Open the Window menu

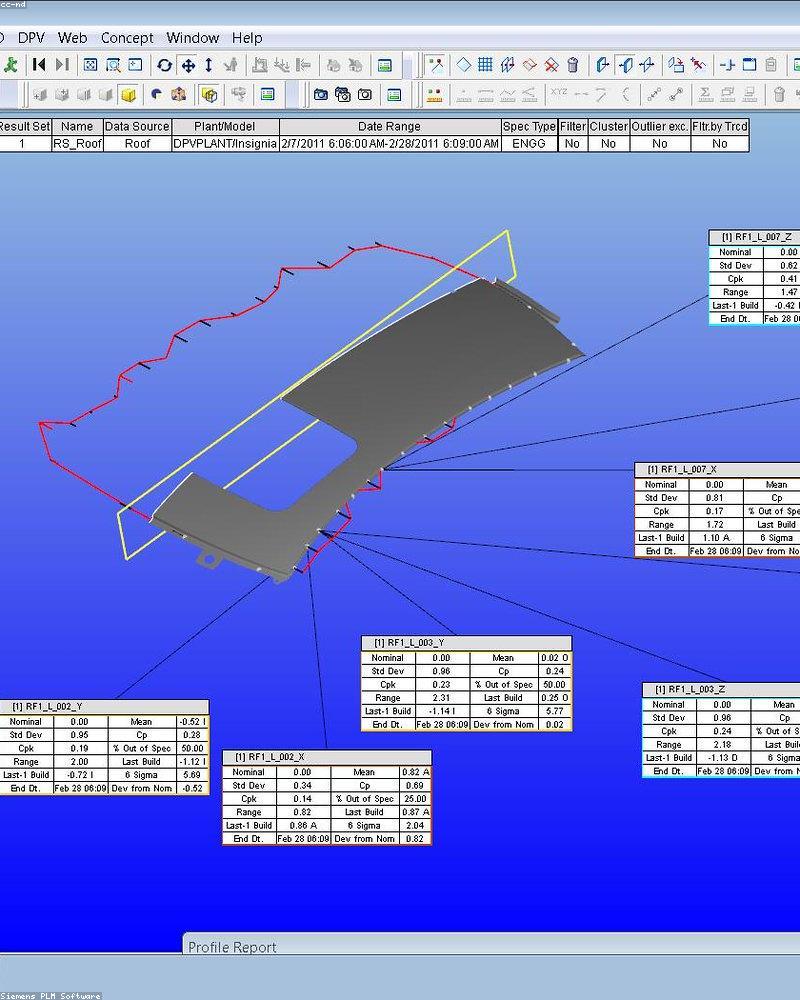[192, 38]
